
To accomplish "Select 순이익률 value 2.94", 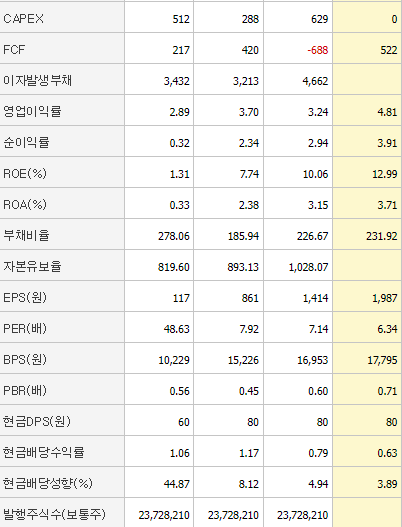I will [318, 143].
